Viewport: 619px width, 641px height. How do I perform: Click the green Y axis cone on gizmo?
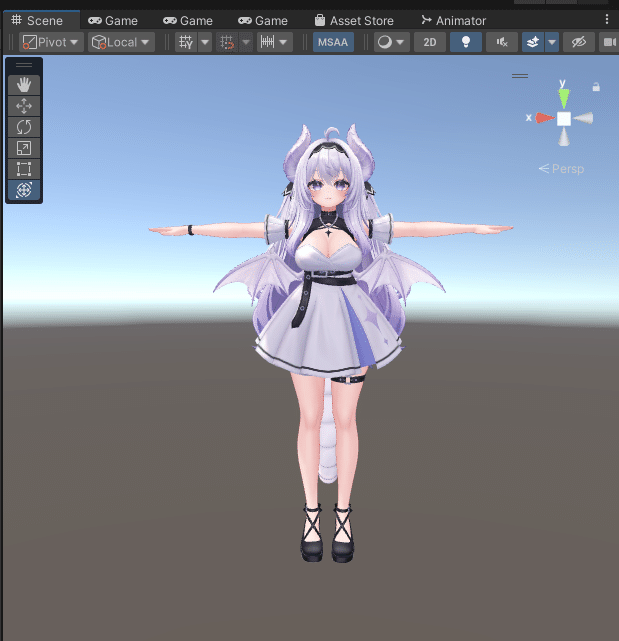tap(564, 99)
